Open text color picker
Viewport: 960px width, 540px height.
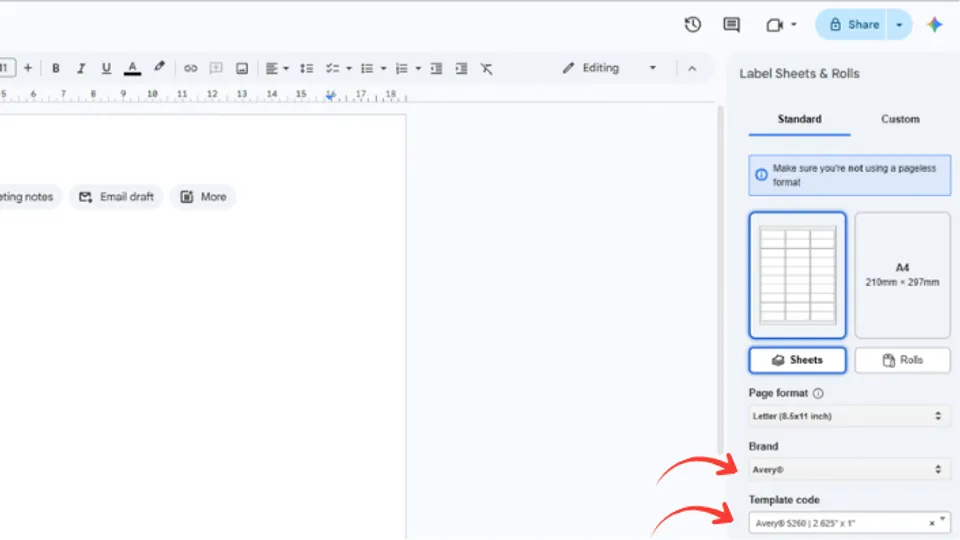[x=132, y=68]
